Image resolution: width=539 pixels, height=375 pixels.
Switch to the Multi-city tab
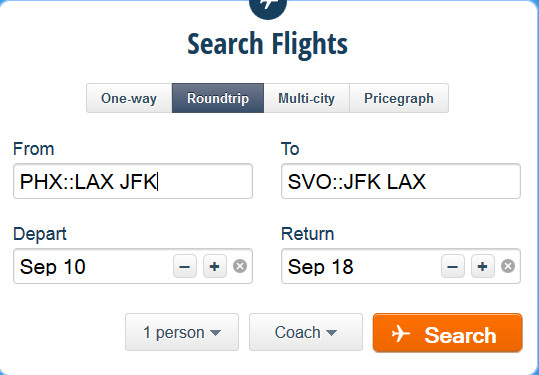tap(306, 98)
